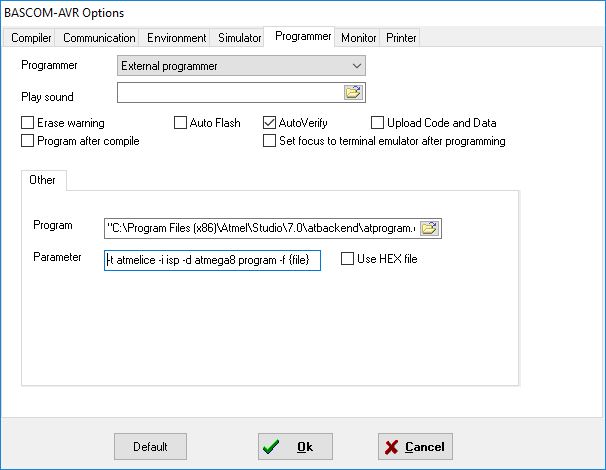606x470 pixels.
Task: Open the Programmer type dropdown
Action: click(x=241, y=66)
